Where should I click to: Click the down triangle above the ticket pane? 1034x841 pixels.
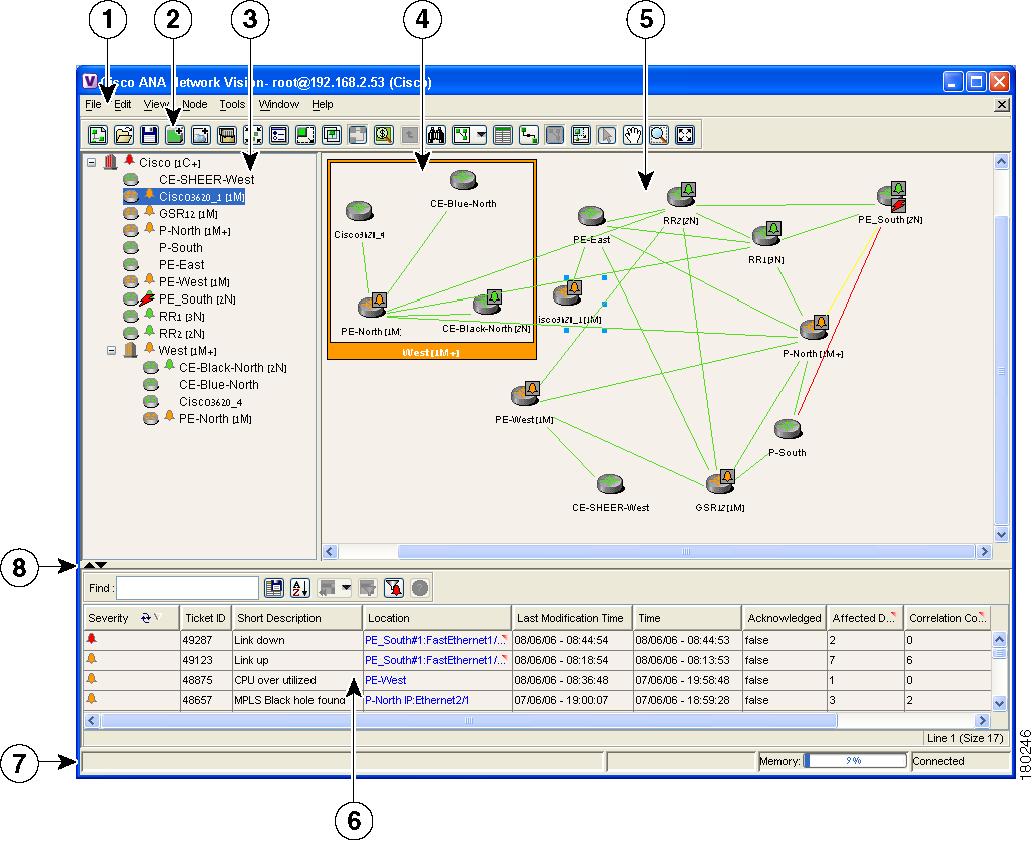[101, 565]
